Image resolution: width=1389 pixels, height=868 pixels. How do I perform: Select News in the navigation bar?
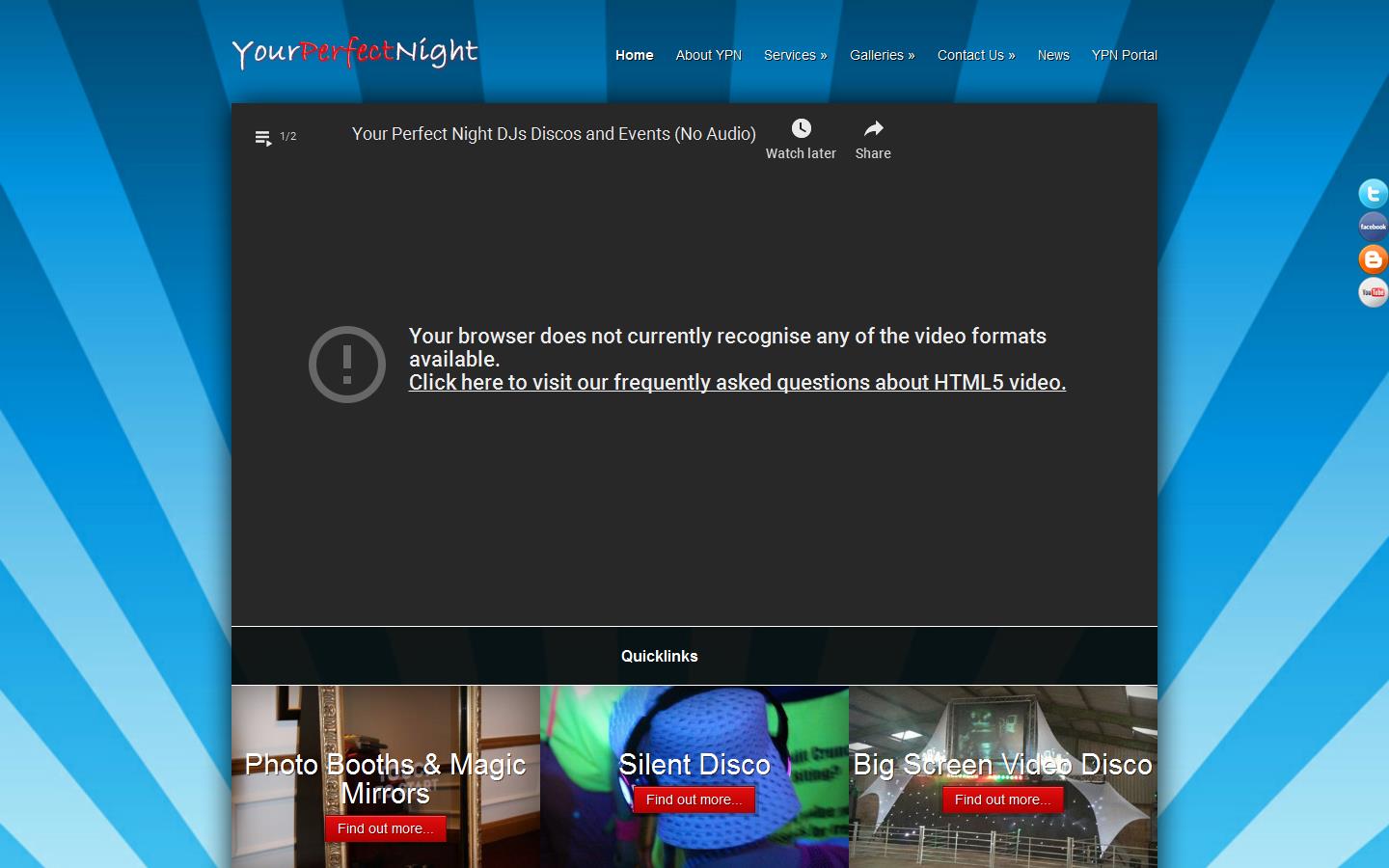click(x=1053, y=55)
